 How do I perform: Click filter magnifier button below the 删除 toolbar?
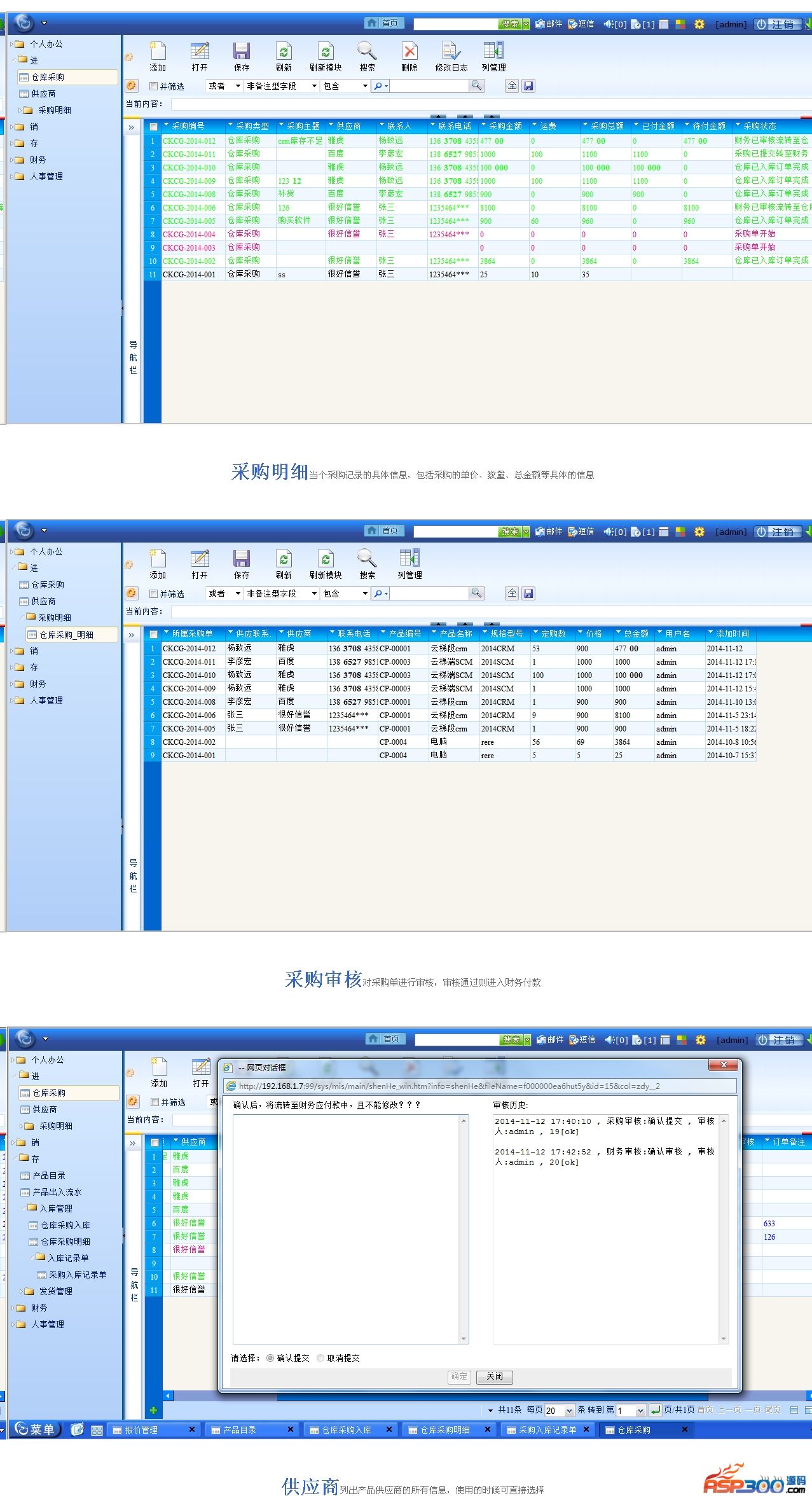tap(476, 85)
